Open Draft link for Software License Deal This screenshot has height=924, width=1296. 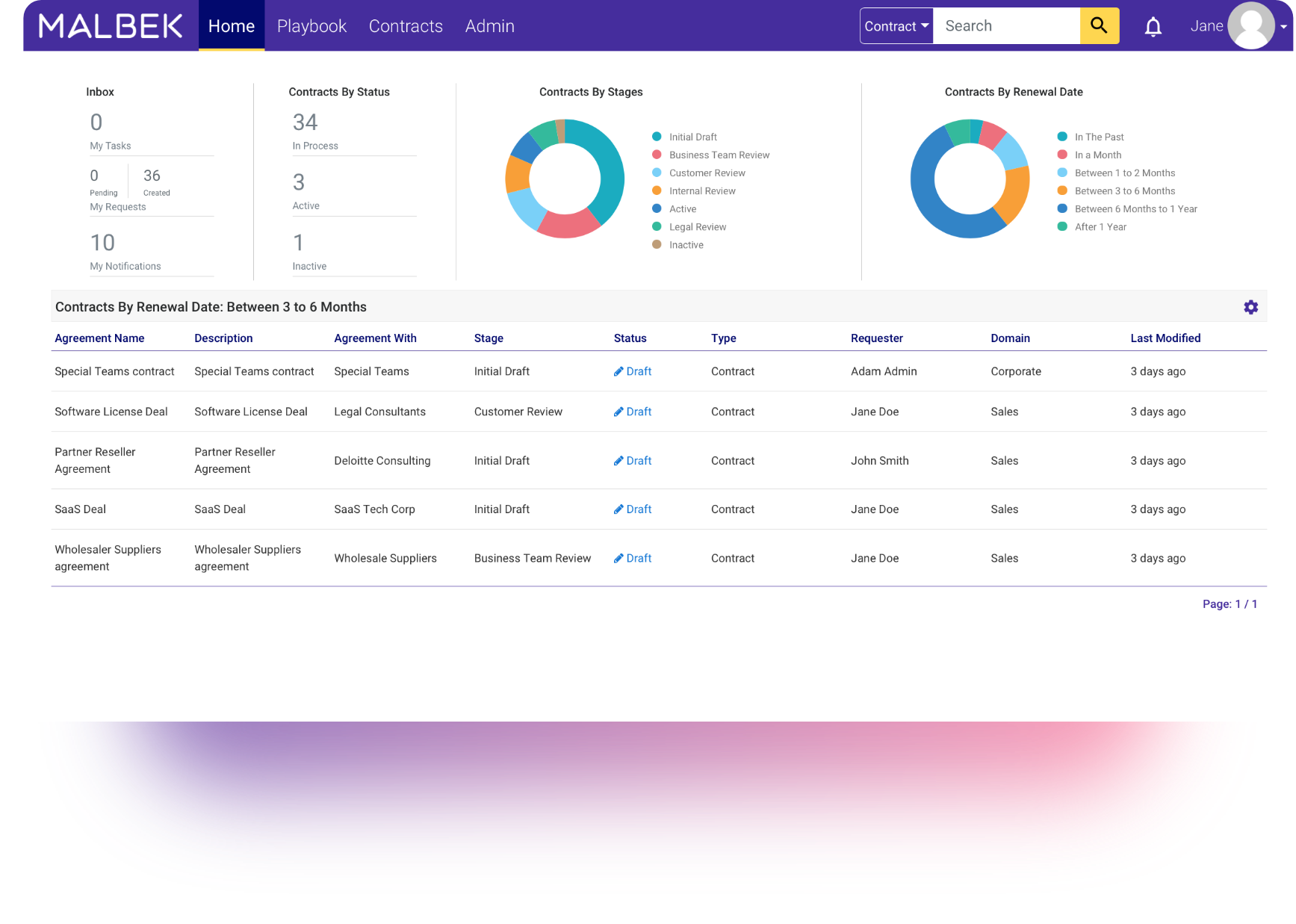638,412
